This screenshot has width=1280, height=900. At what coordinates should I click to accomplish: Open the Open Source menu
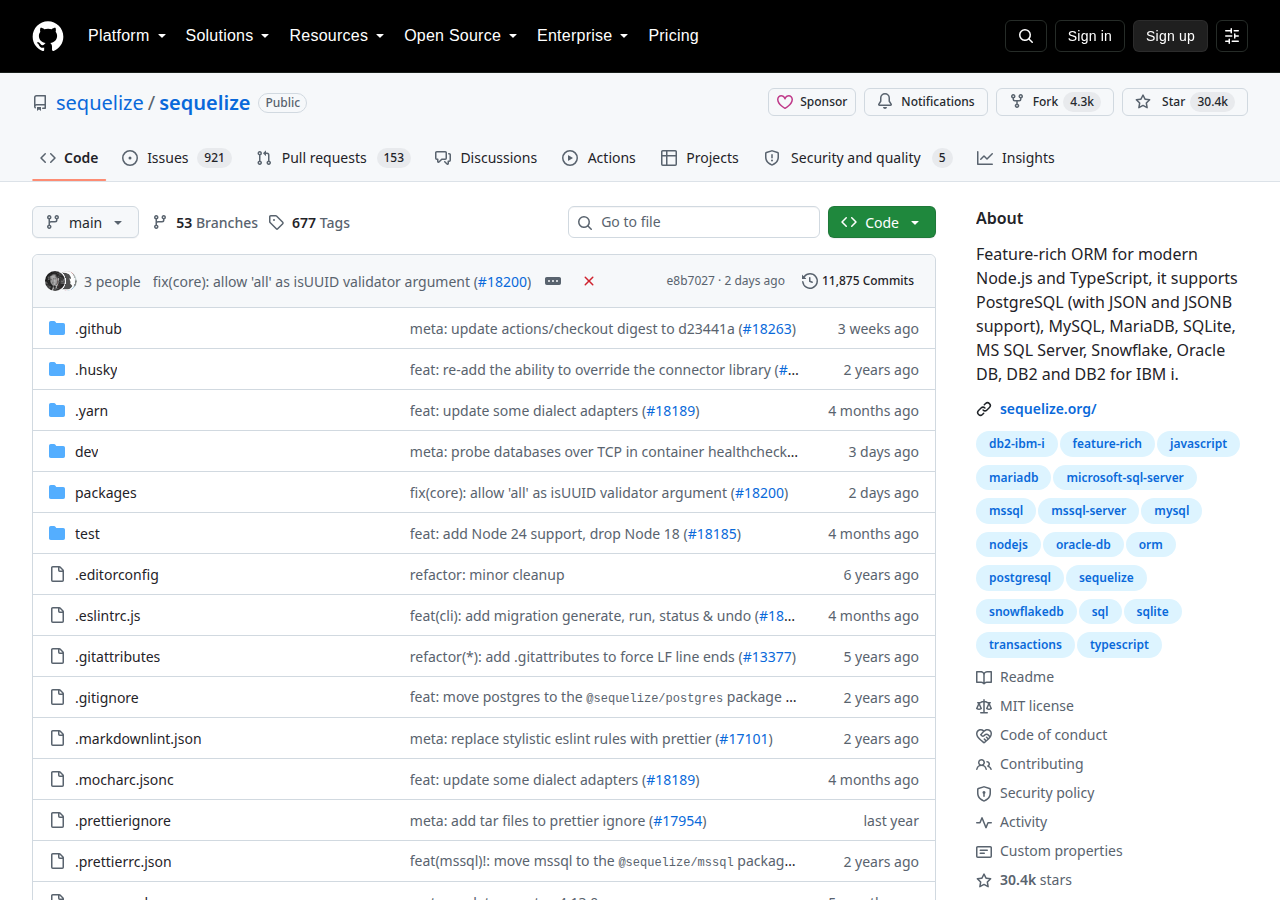[x=460, y=35]
